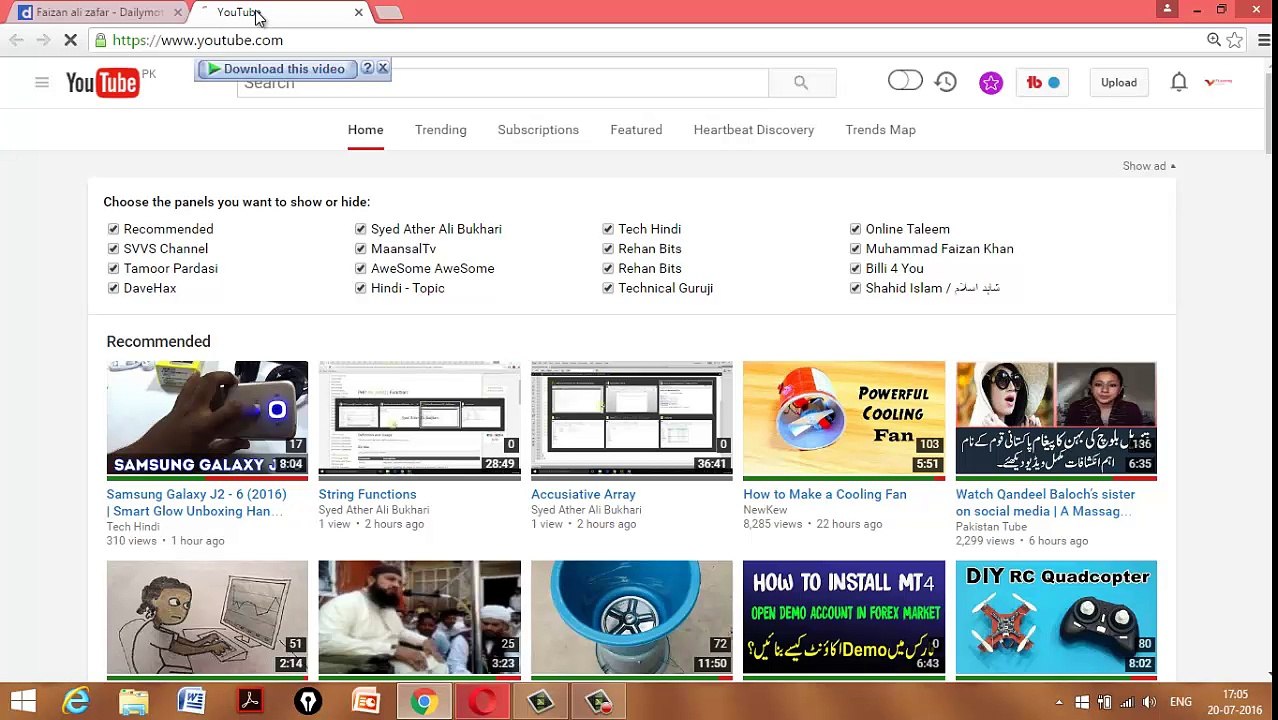Open Pakistan Tube channel link
1278x720 pixels.
click(991, 527)
